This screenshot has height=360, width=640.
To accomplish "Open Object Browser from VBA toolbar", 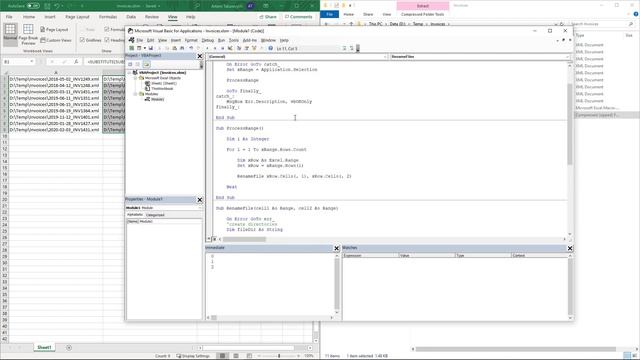I will click(254, 48).
